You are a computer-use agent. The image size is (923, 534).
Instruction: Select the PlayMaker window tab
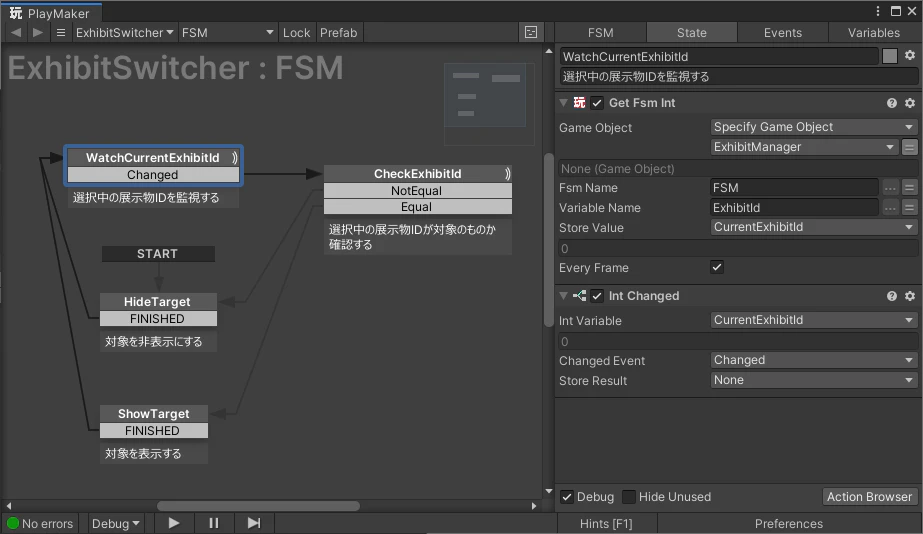pyautogui.click(x=51, y=13)
